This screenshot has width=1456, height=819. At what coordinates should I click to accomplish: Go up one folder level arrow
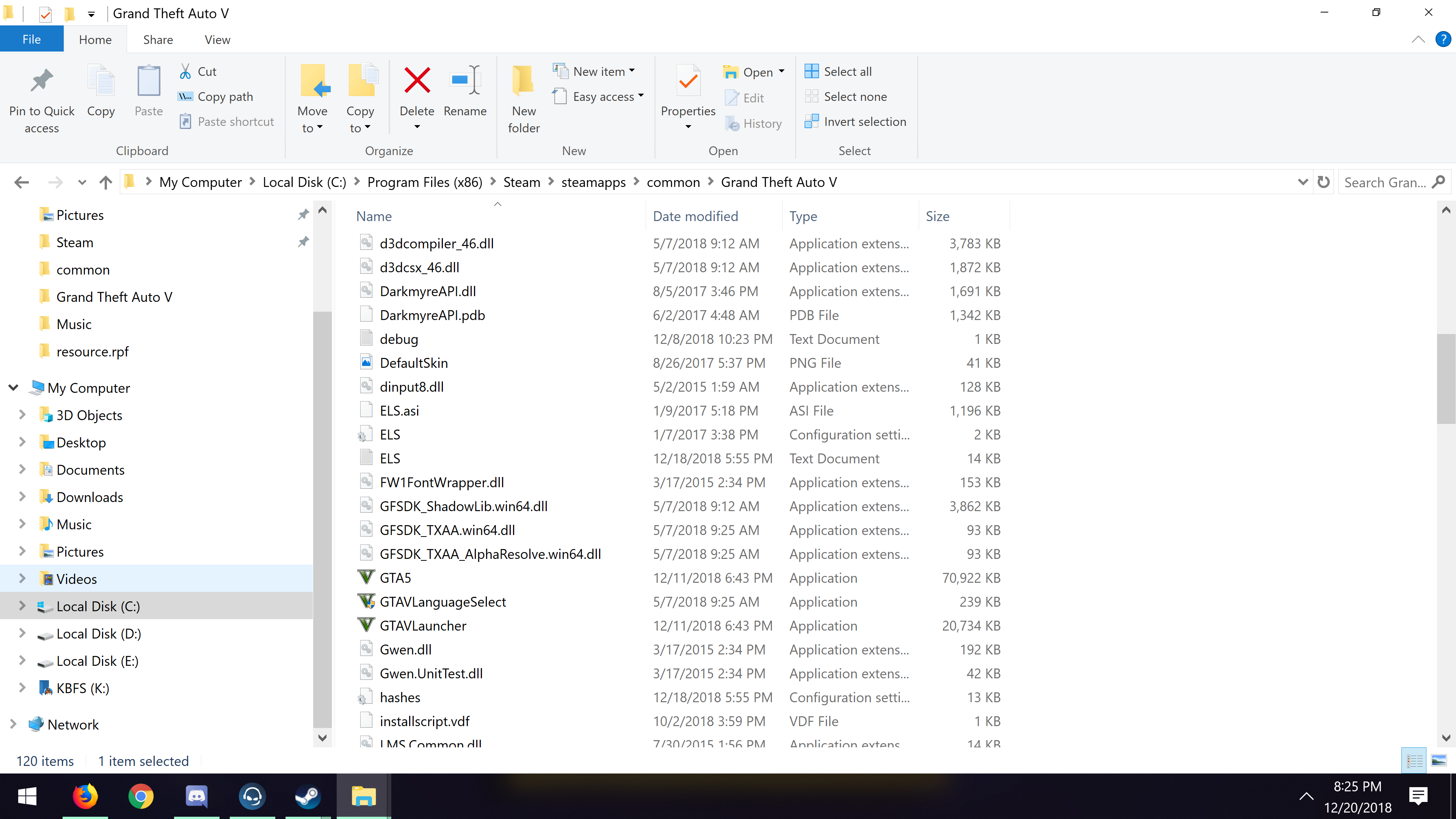tap(105, 182)
